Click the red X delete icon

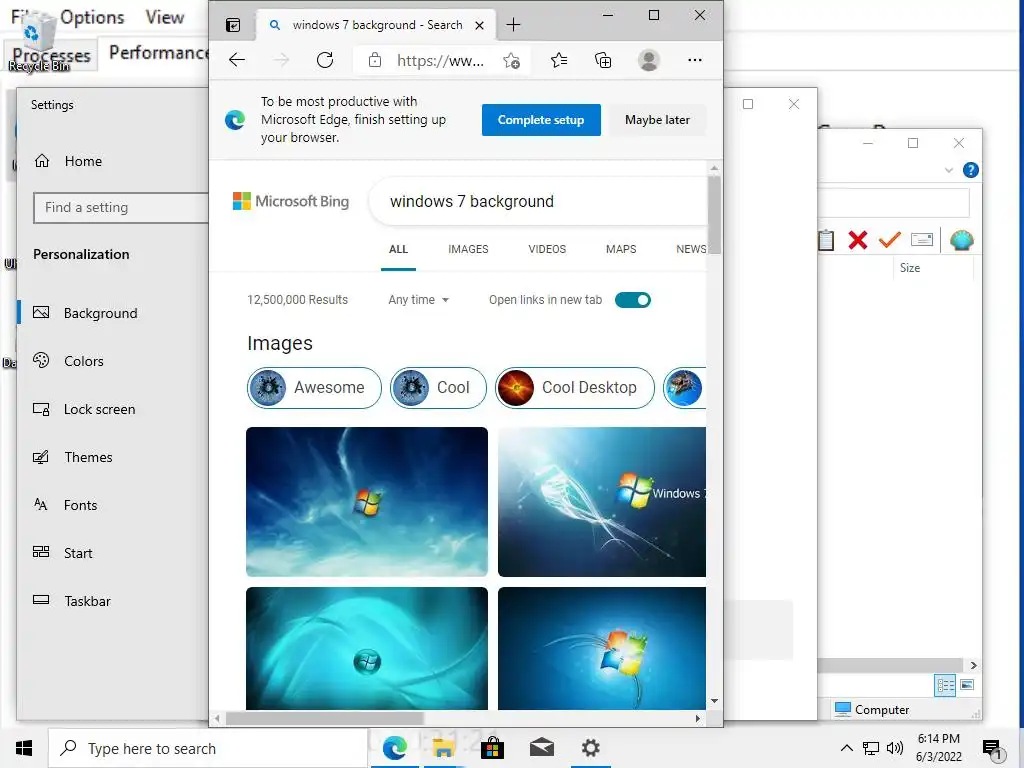tap(857, 240)
